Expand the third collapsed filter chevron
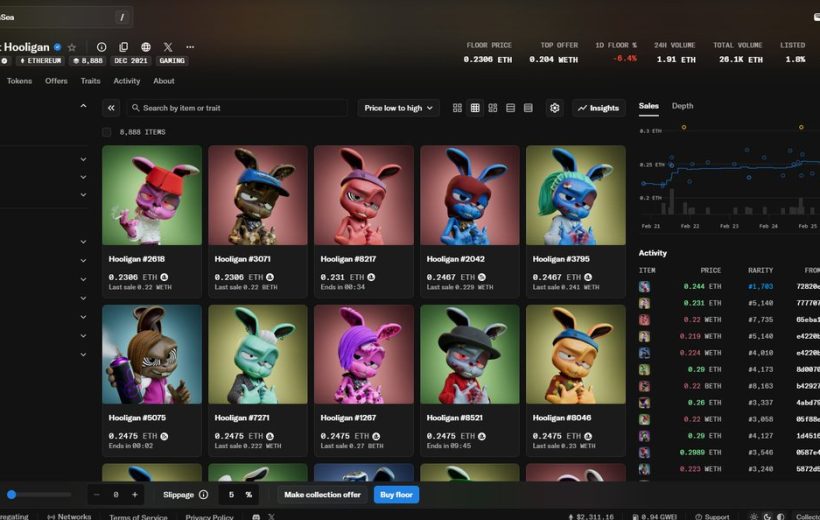This screenshot has width=820, height=520. click(x=83, y=195)
